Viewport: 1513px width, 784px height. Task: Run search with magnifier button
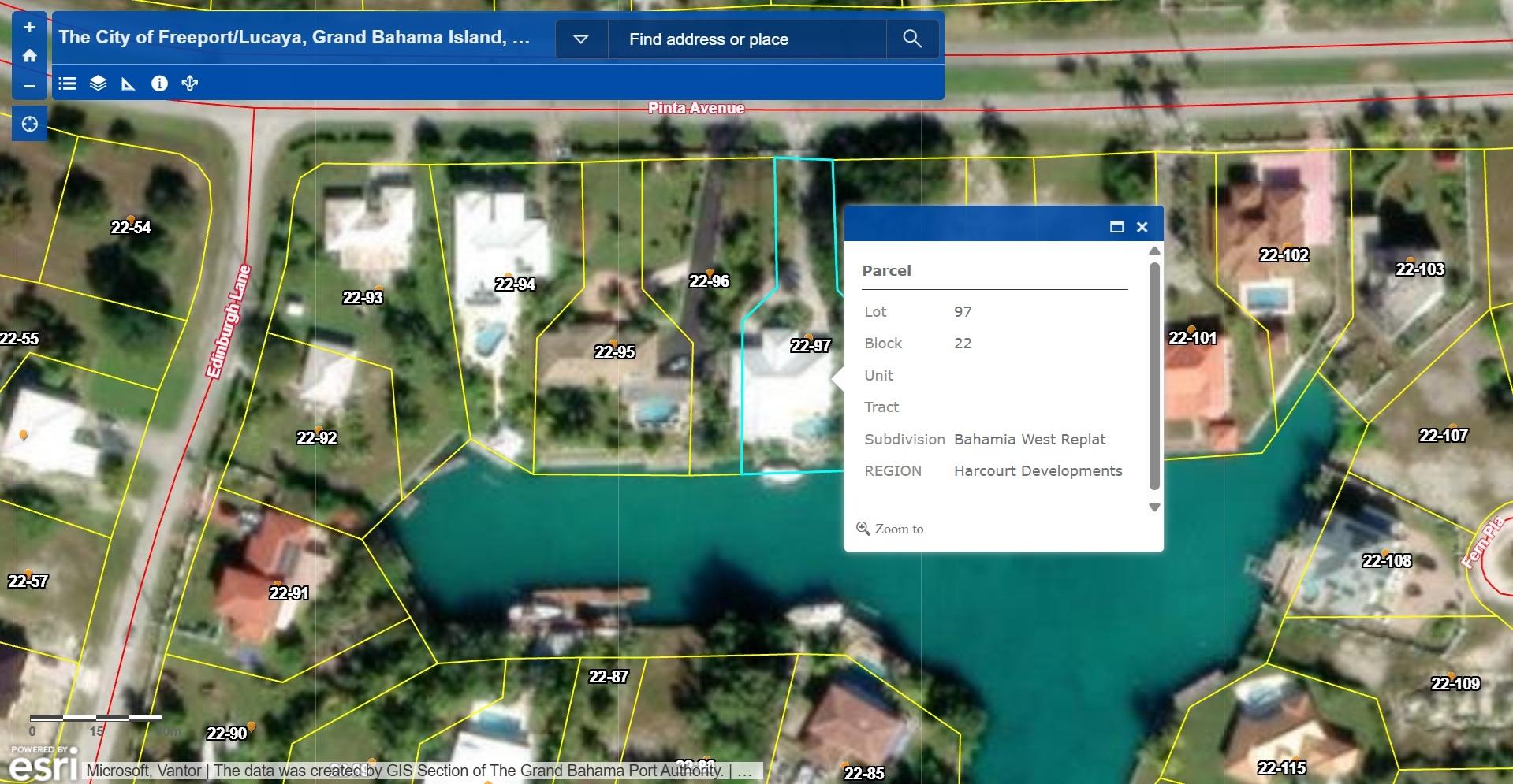point(912,39)
